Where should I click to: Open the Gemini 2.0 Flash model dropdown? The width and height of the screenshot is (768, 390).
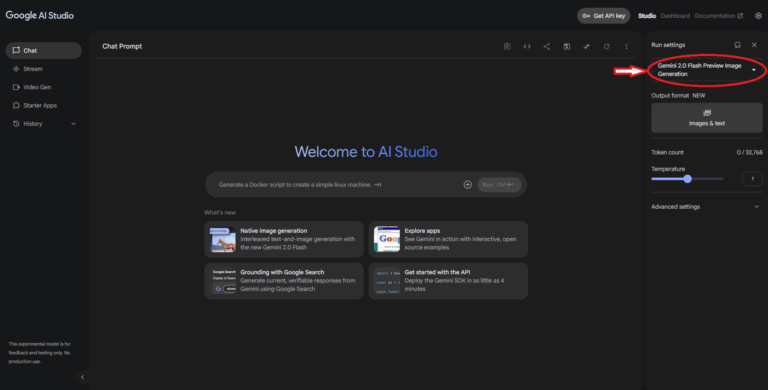click(706, 70)
